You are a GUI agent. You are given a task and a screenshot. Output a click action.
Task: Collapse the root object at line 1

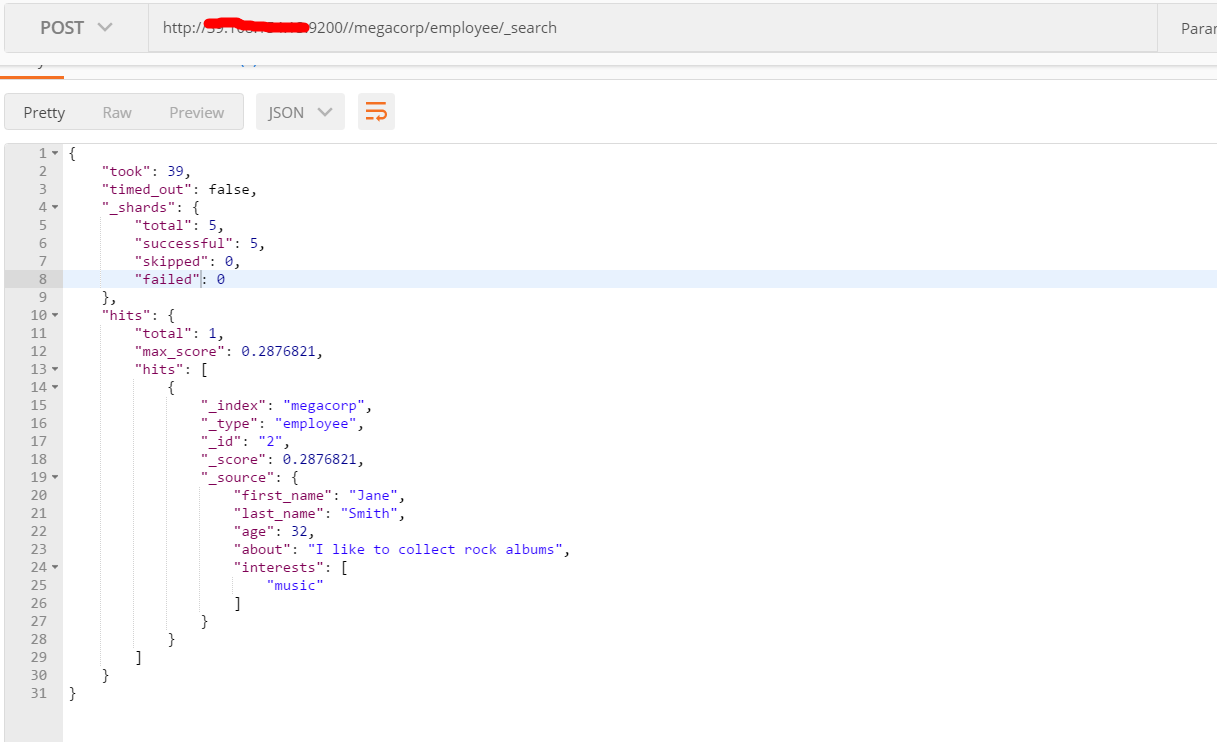point(55,153)
